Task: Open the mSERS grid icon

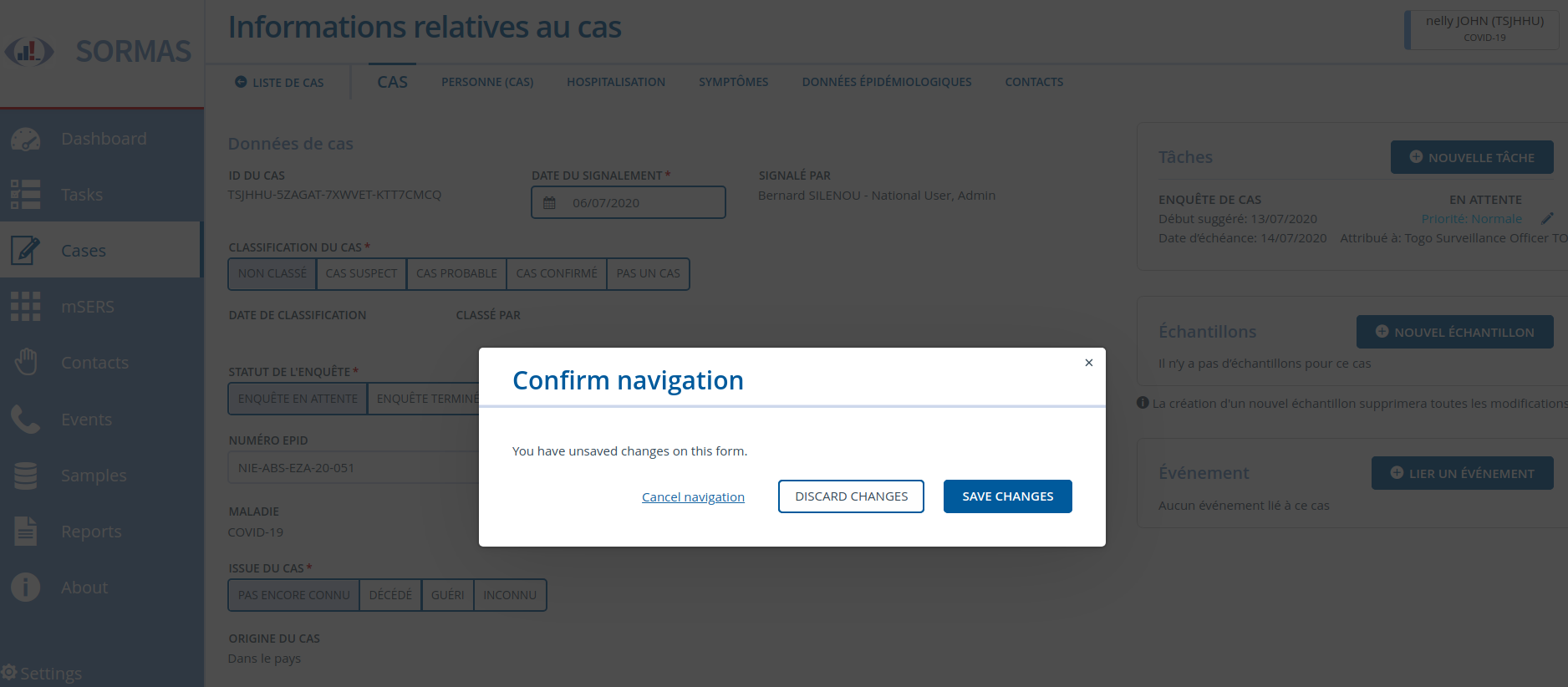Action: click(25, 307)
